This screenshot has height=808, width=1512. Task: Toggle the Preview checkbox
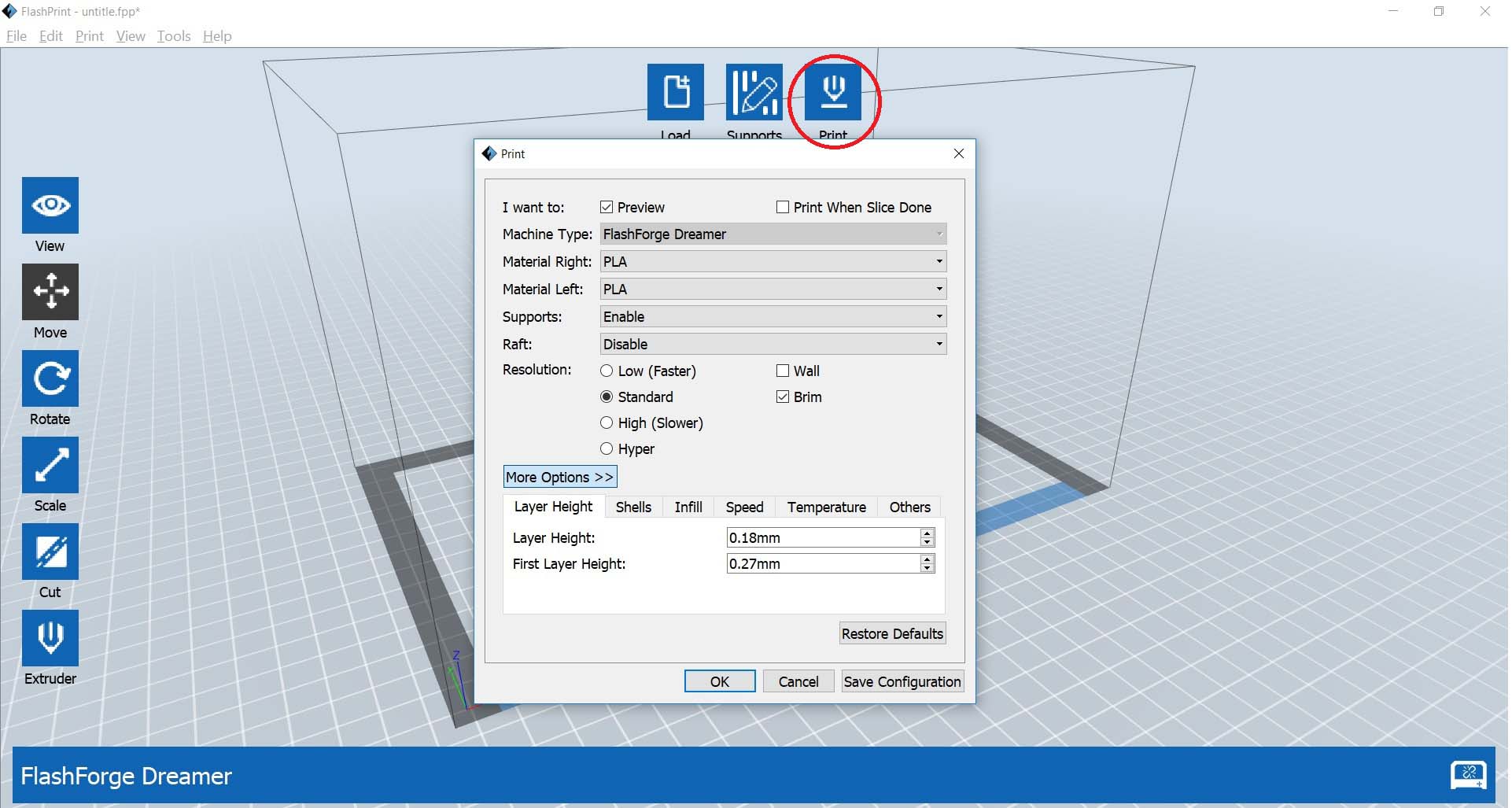[607, 207]
